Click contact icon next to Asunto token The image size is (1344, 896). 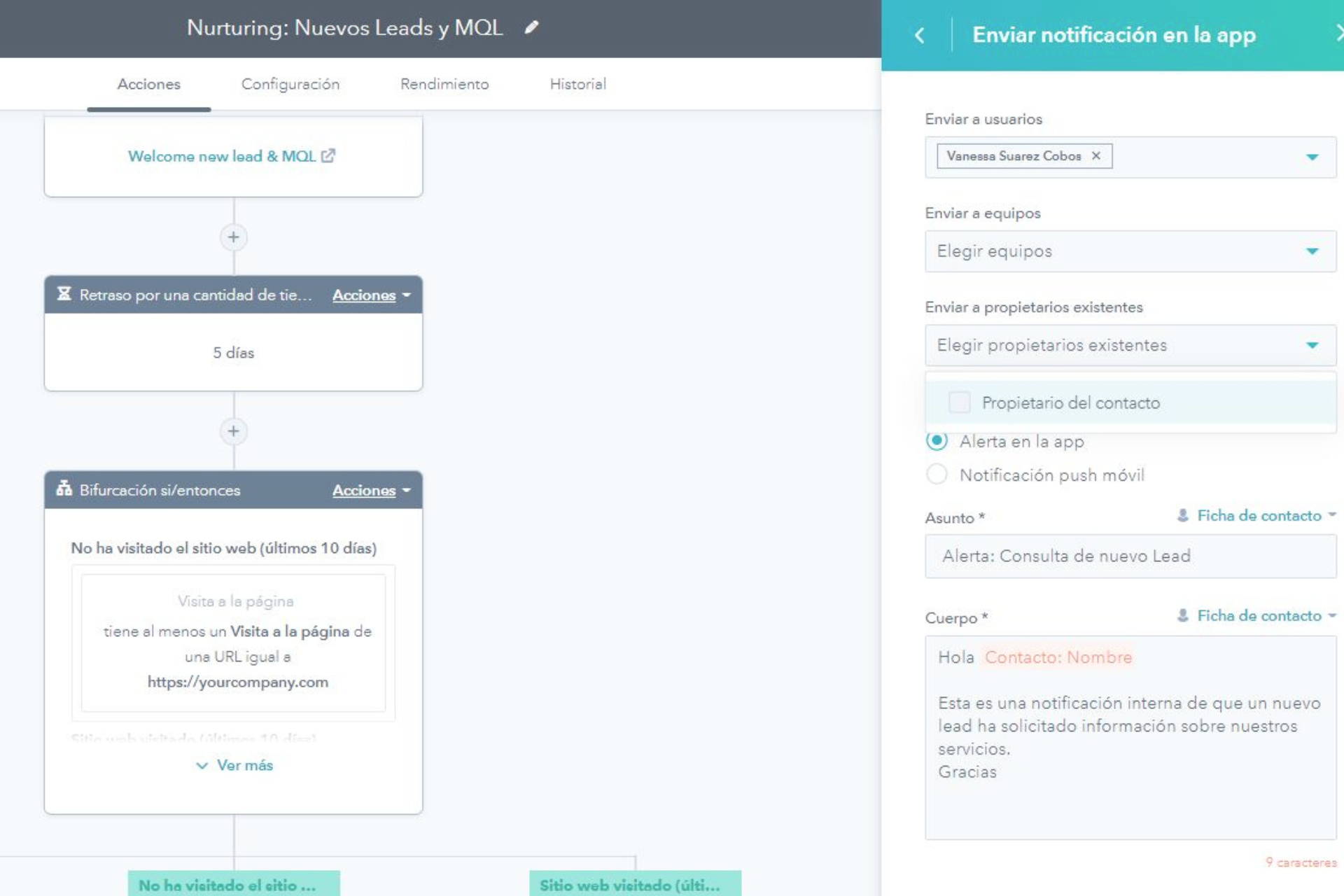(x=1183, y=515)
